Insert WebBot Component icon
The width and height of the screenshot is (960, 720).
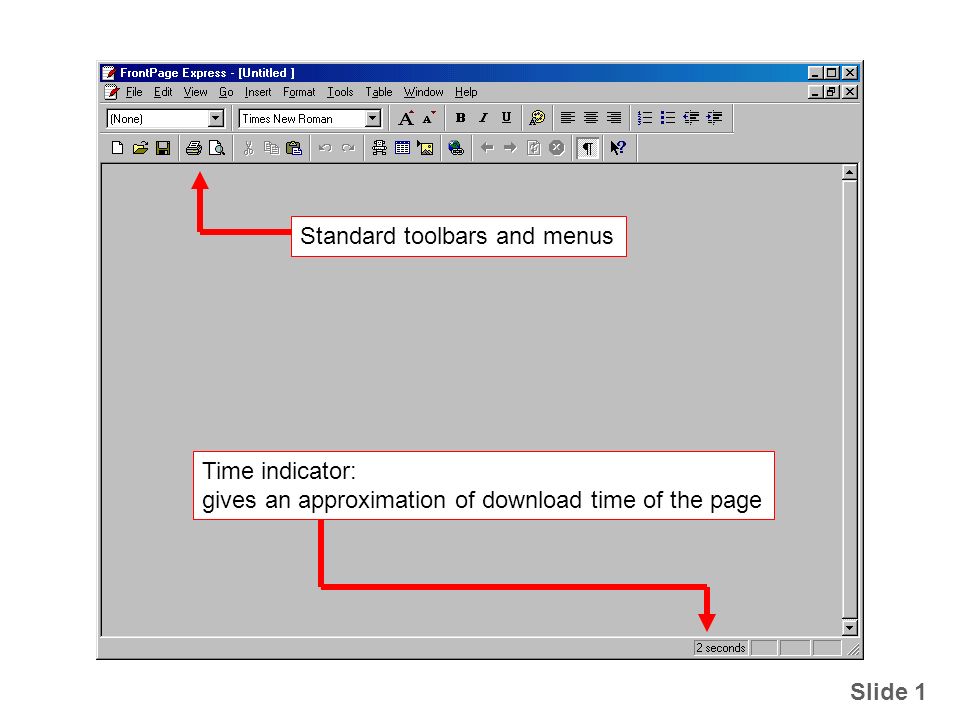tap(379, 148)
